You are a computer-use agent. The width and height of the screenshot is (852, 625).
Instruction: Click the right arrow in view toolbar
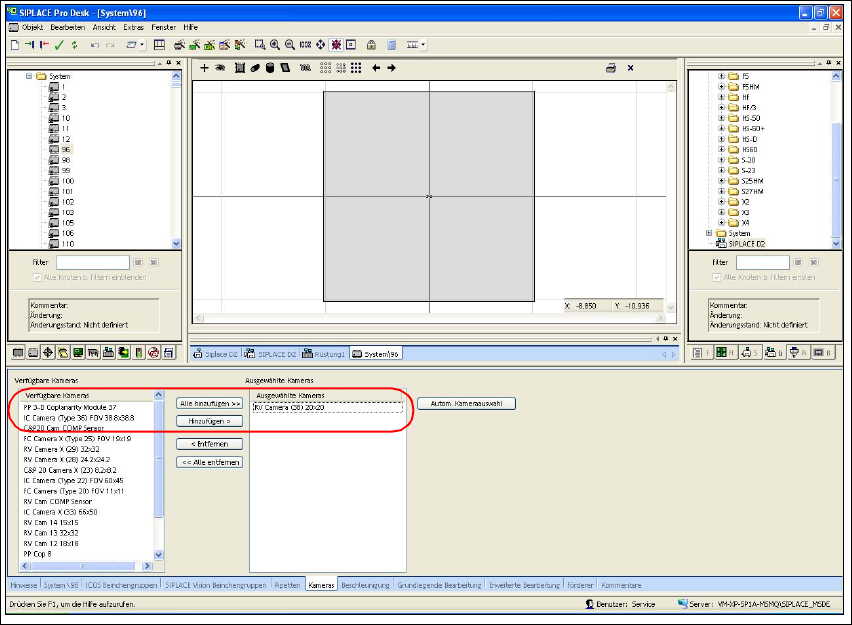coord(391,68)
